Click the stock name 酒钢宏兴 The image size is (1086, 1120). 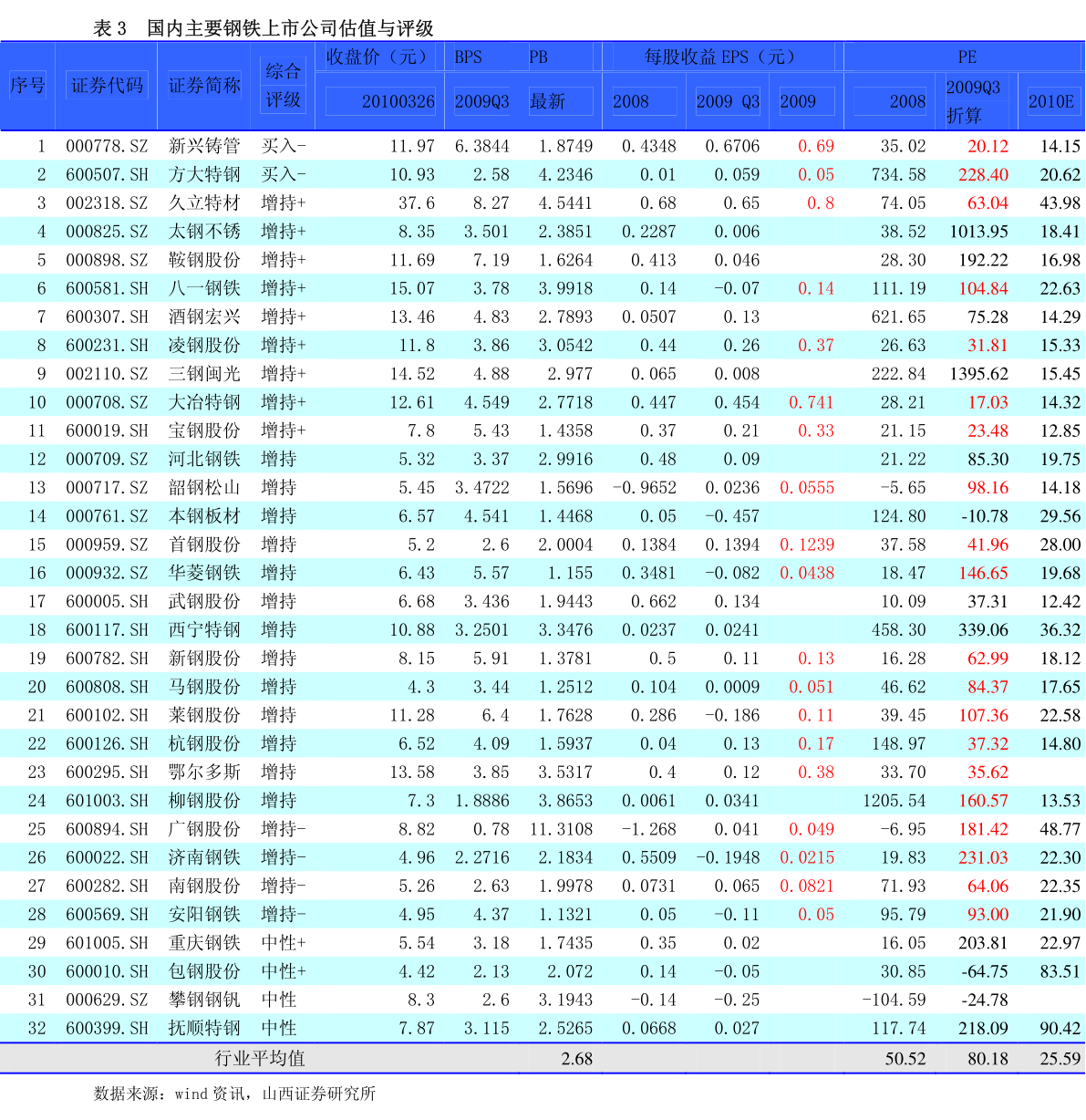(x=204, y=316)
